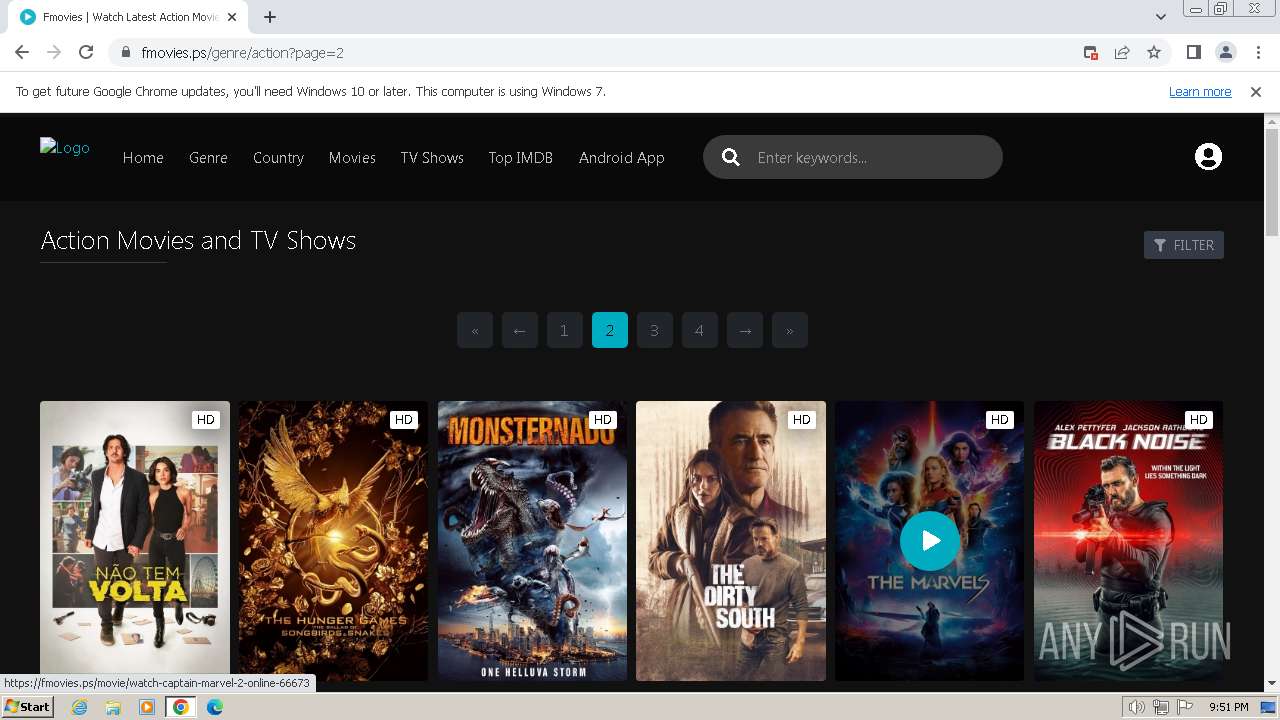
Task: Go to next page with → button
Action: pos(745,330)
